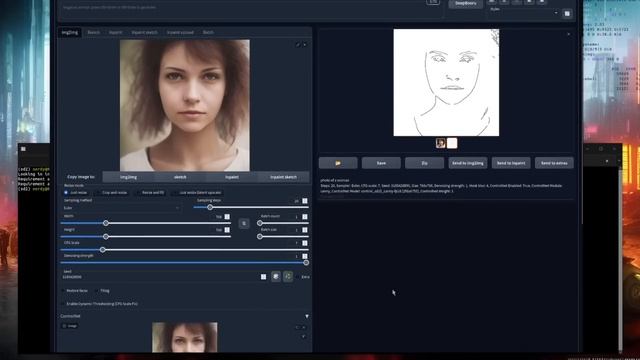
Task: Adjust the CFG Scale slider
Action: tap(184, 250)
